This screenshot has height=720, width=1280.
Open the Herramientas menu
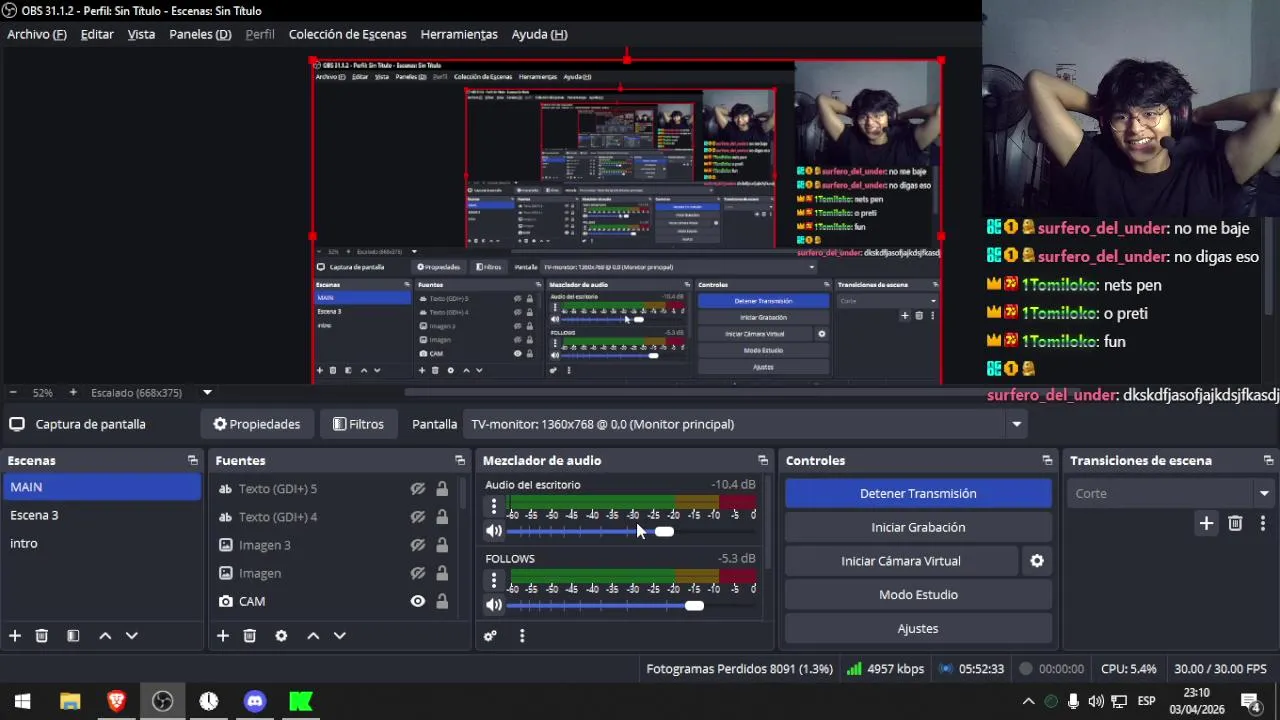pyautogui.click(x=459, y=34)
